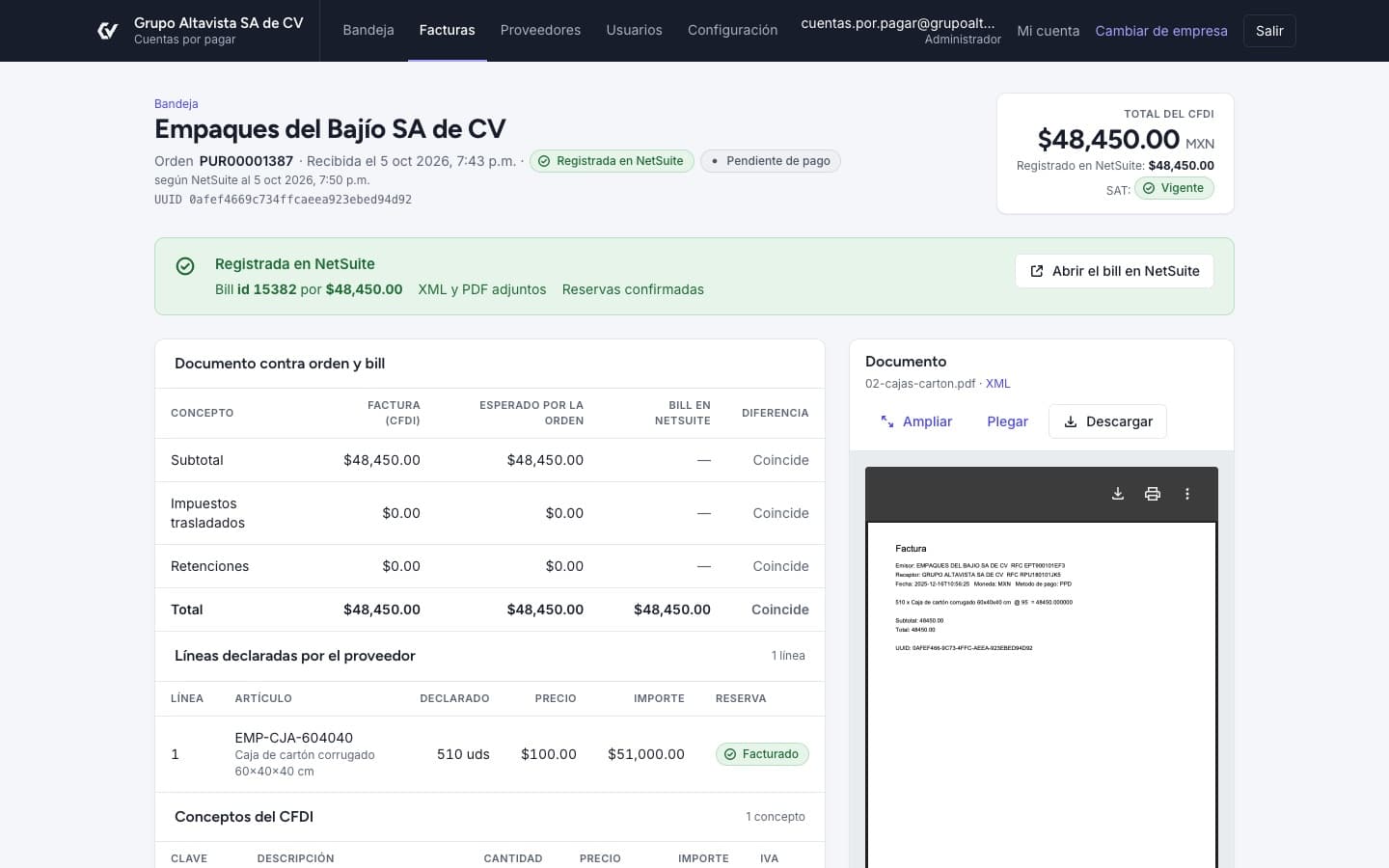Click Cambiar de empresa link
This screenshot has height=868, width=1389.
point(1161,31)
